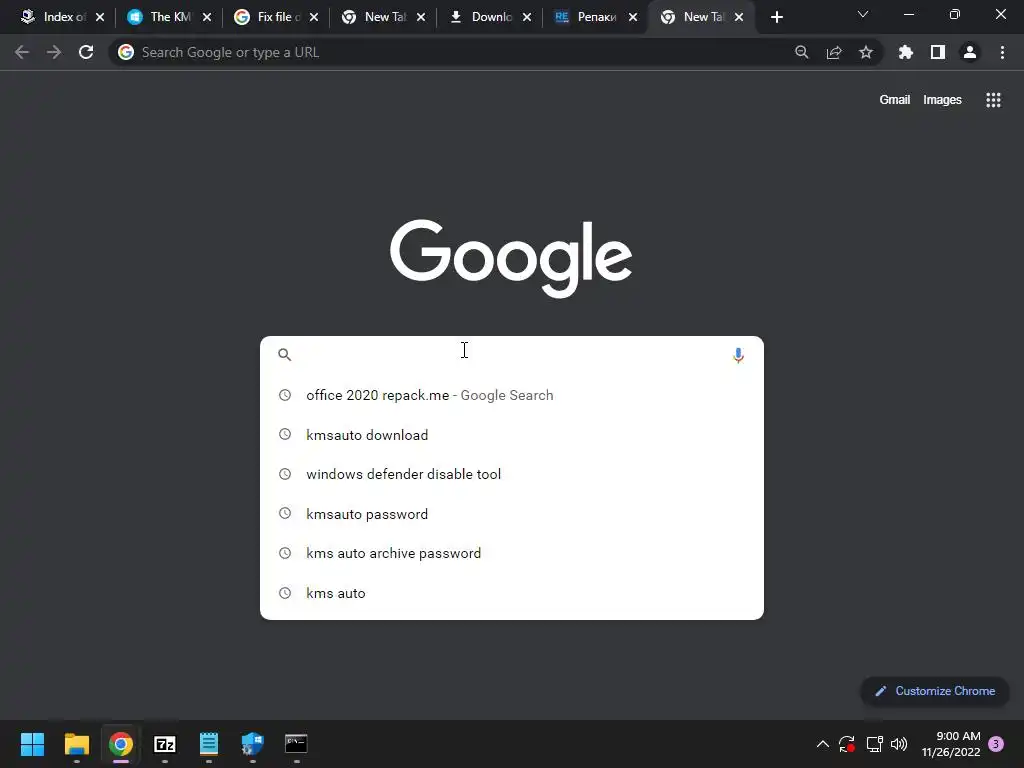Show hidden system tray icons
Screen dimensions: 1024x768
coord(823,744)
